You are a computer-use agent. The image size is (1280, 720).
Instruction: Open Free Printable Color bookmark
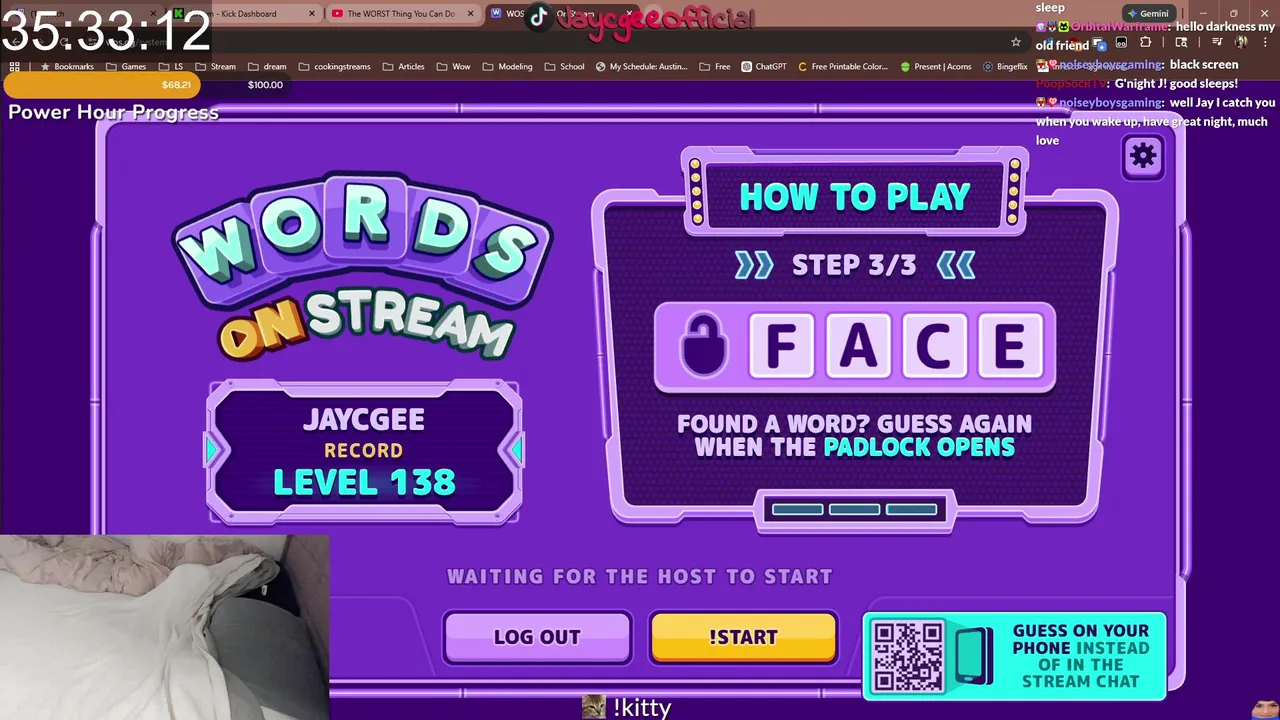pyautogui.click(x=843, y=67)
